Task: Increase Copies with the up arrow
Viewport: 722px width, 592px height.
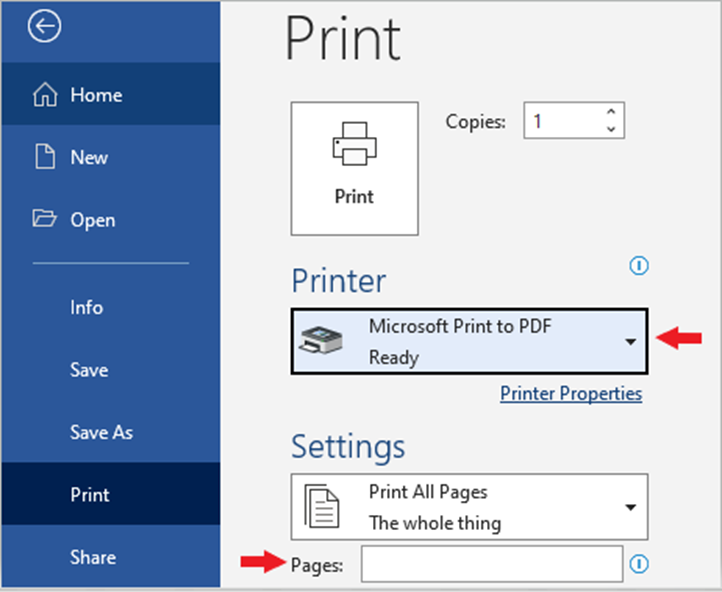Action: coord(611,112)
